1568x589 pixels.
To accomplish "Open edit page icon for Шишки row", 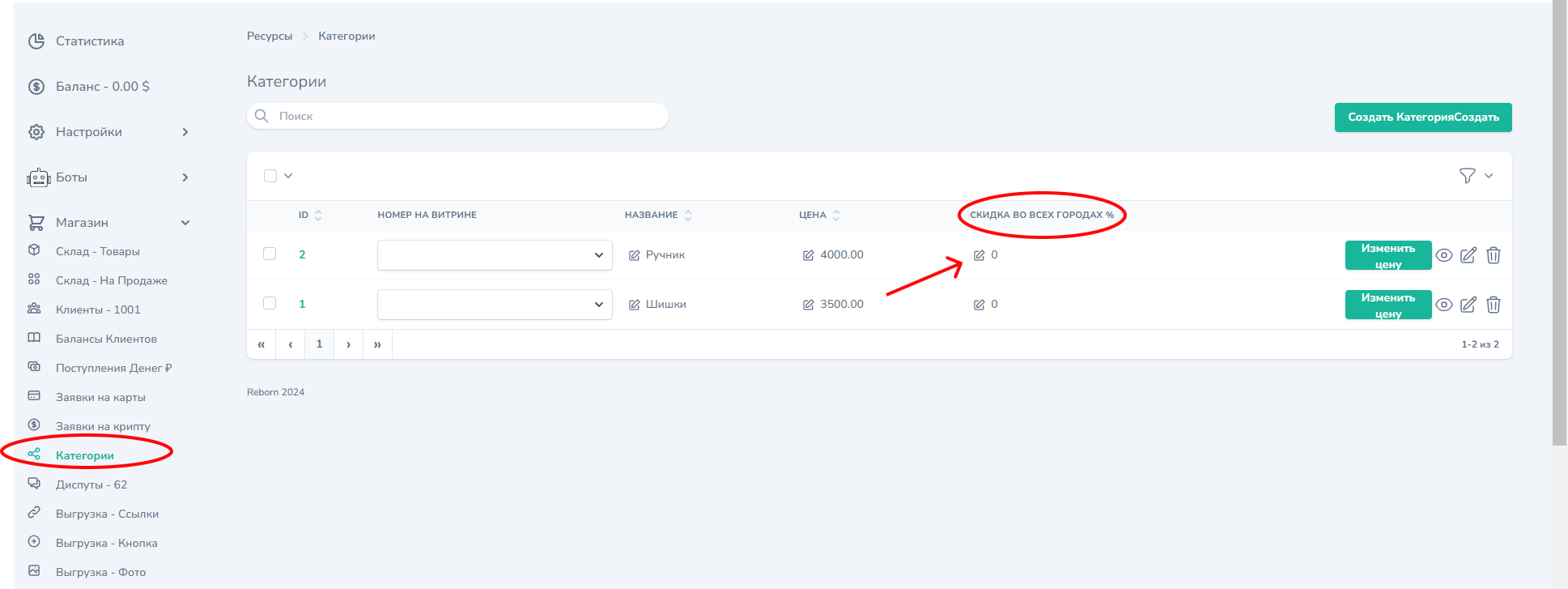I will click(x=1468, y=305).
